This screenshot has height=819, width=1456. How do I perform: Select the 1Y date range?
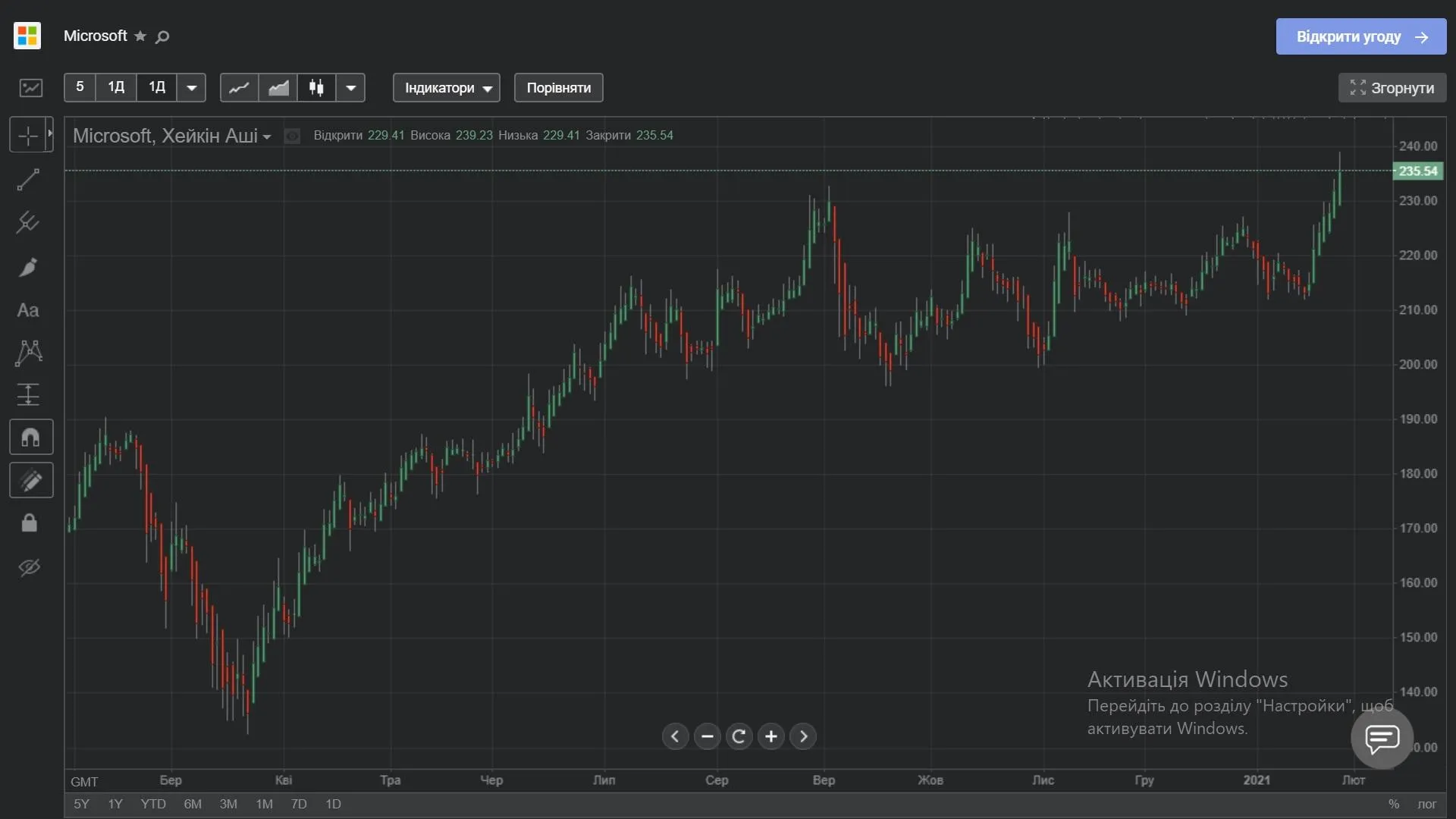115,804
